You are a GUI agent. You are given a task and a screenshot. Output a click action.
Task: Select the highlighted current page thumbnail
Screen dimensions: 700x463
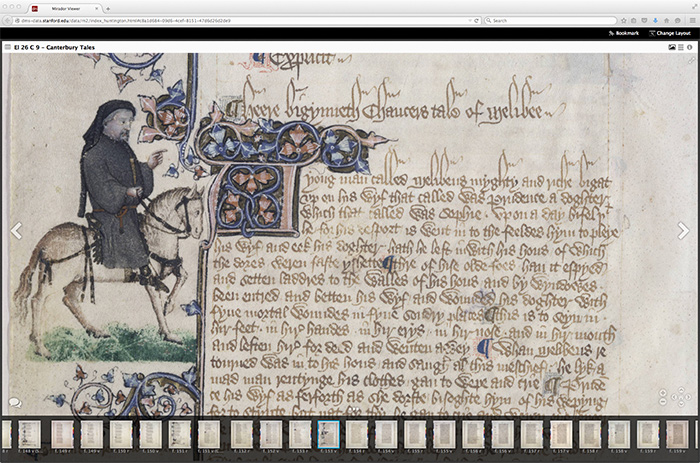click(327, 434)
